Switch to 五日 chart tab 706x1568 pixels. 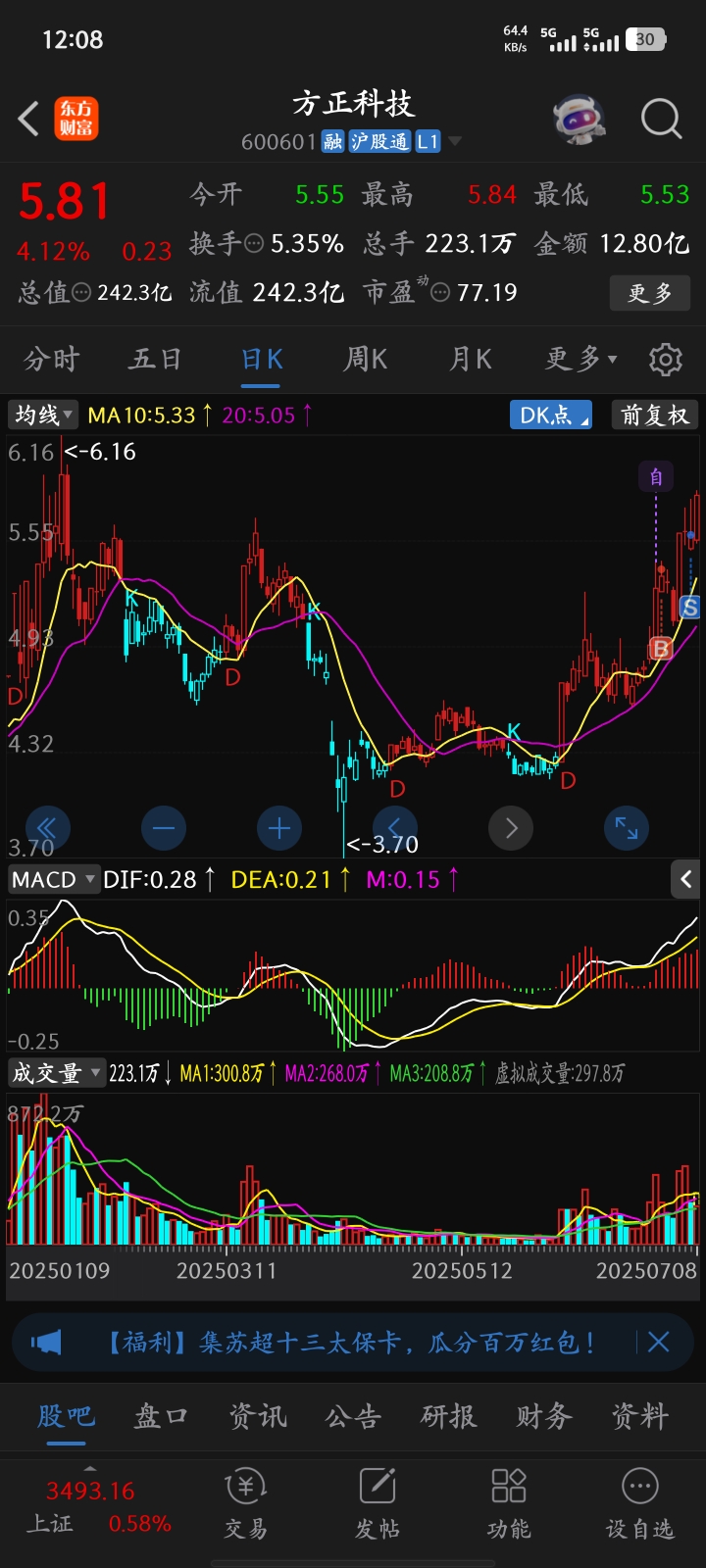pyautogui.click(x=156, y=360)
